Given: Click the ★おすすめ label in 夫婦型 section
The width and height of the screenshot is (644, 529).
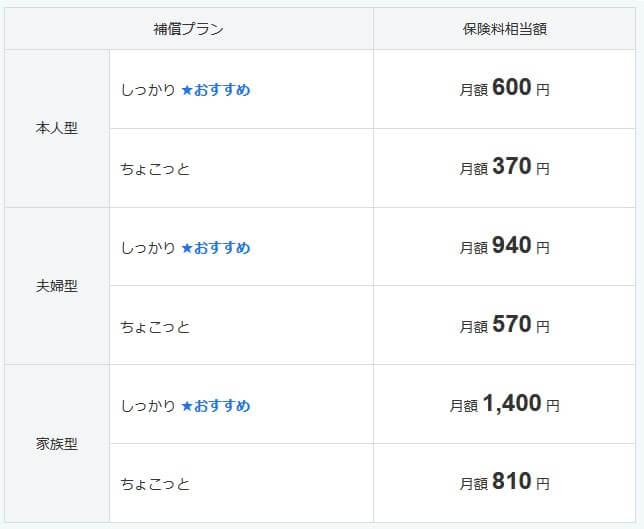Looking at the screenshot, I should tap(215, 248).
